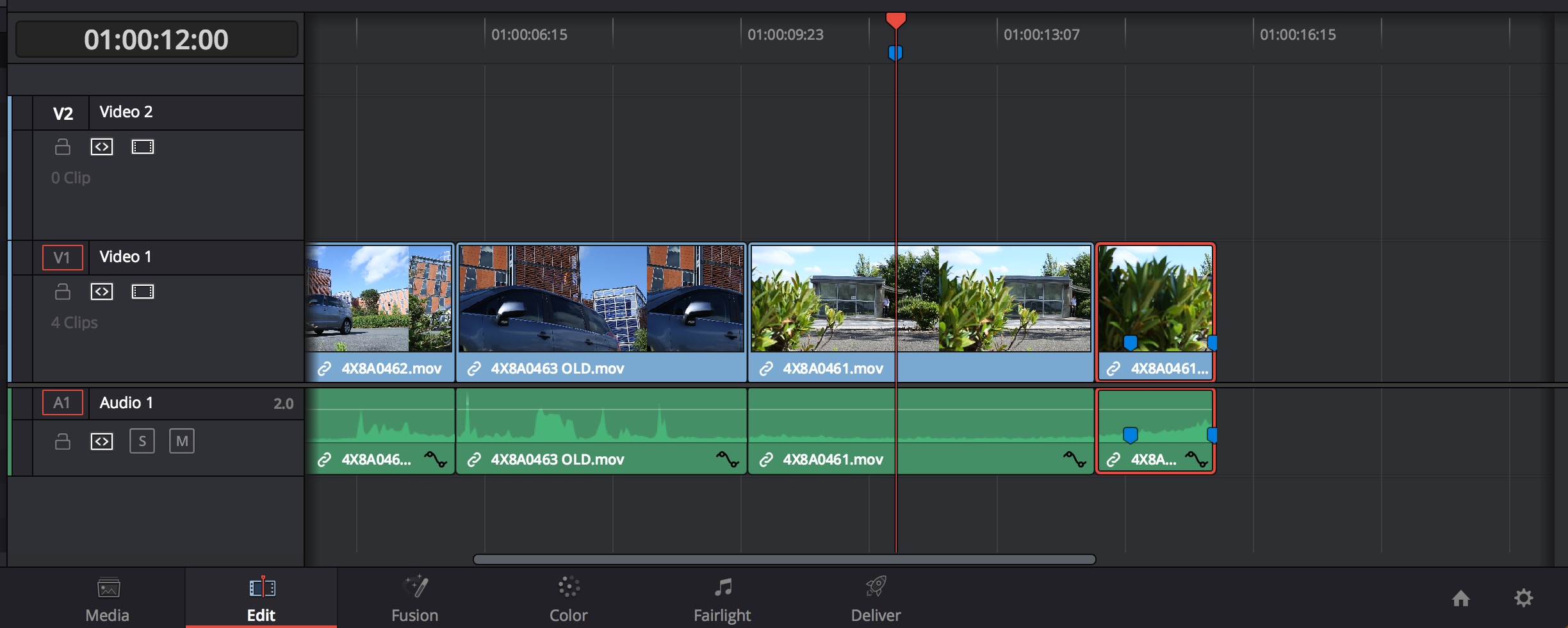Open project settings gear
The height and width of the screenshot is (628, 1568).
click(x=1523, y=598)
